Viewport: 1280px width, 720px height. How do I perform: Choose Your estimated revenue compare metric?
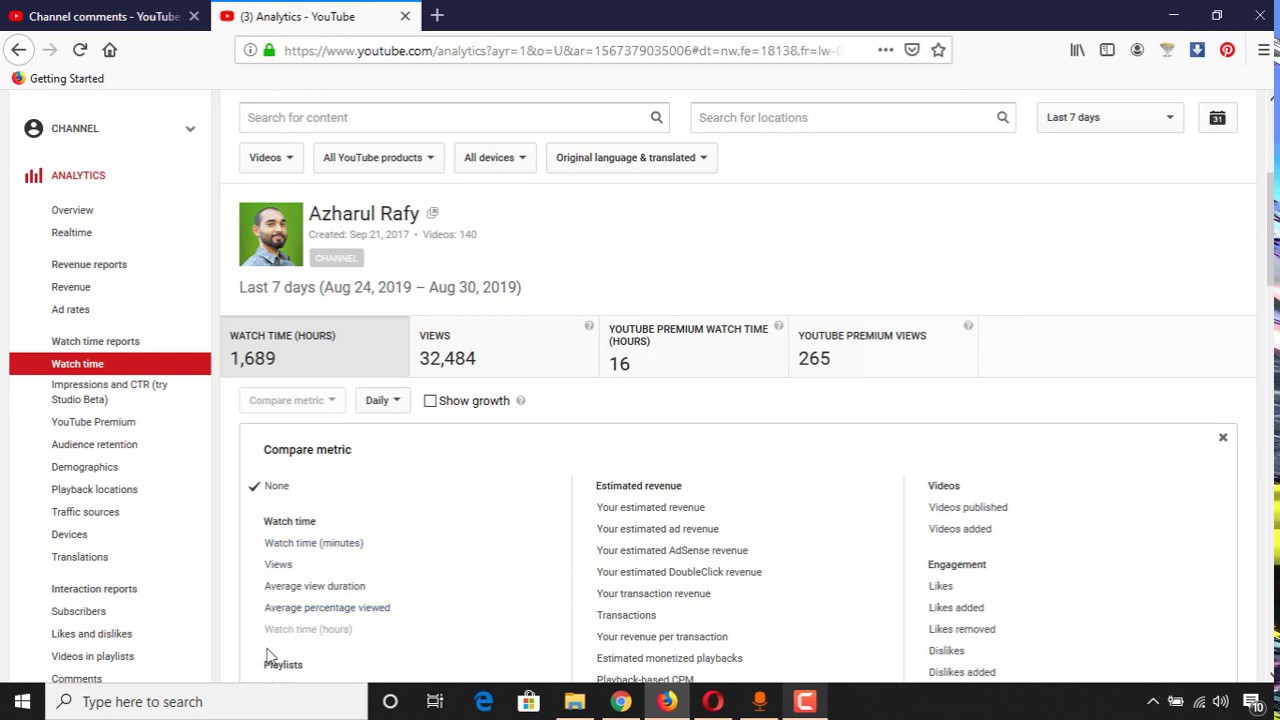click(x=650, y=508)
